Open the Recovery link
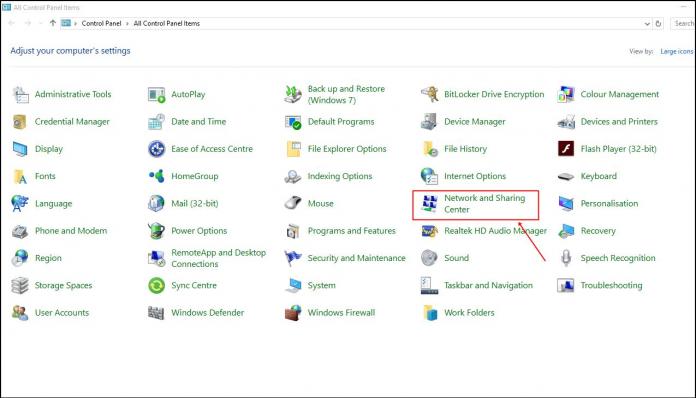The height and width of the screenshot is (398, 696). [598, 231]
